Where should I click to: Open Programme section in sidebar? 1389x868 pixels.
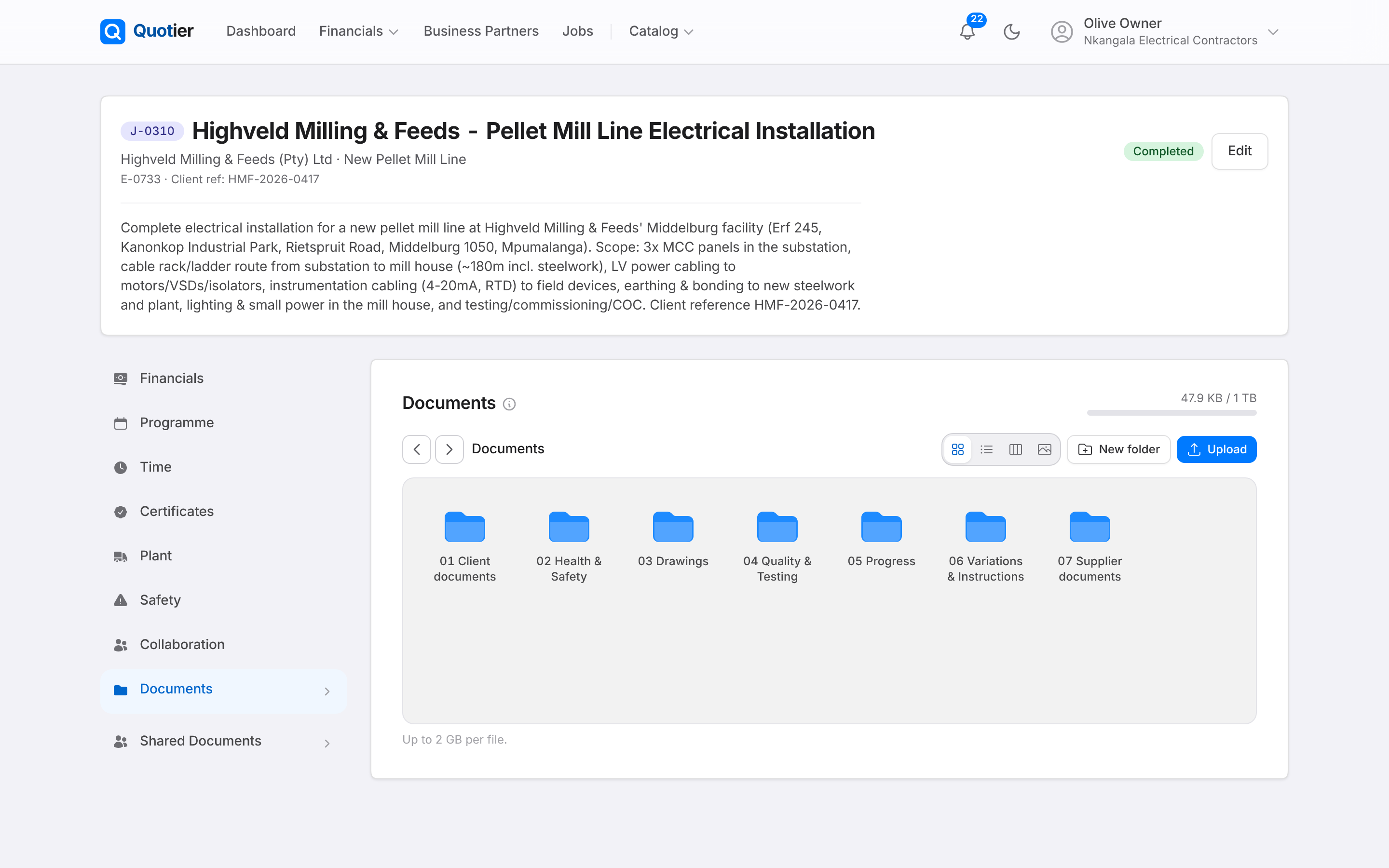(x=224, y=423)
